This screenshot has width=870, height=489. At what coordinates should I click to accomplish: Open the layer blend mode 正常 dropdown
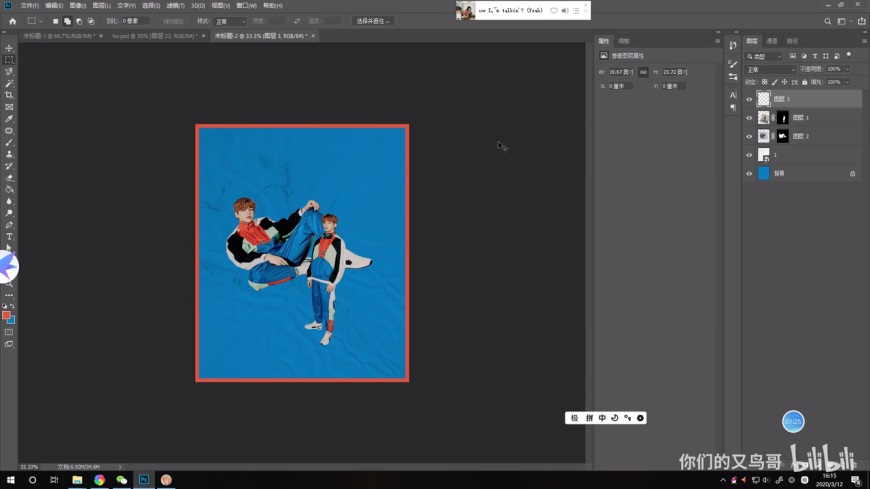pos(770,69)
